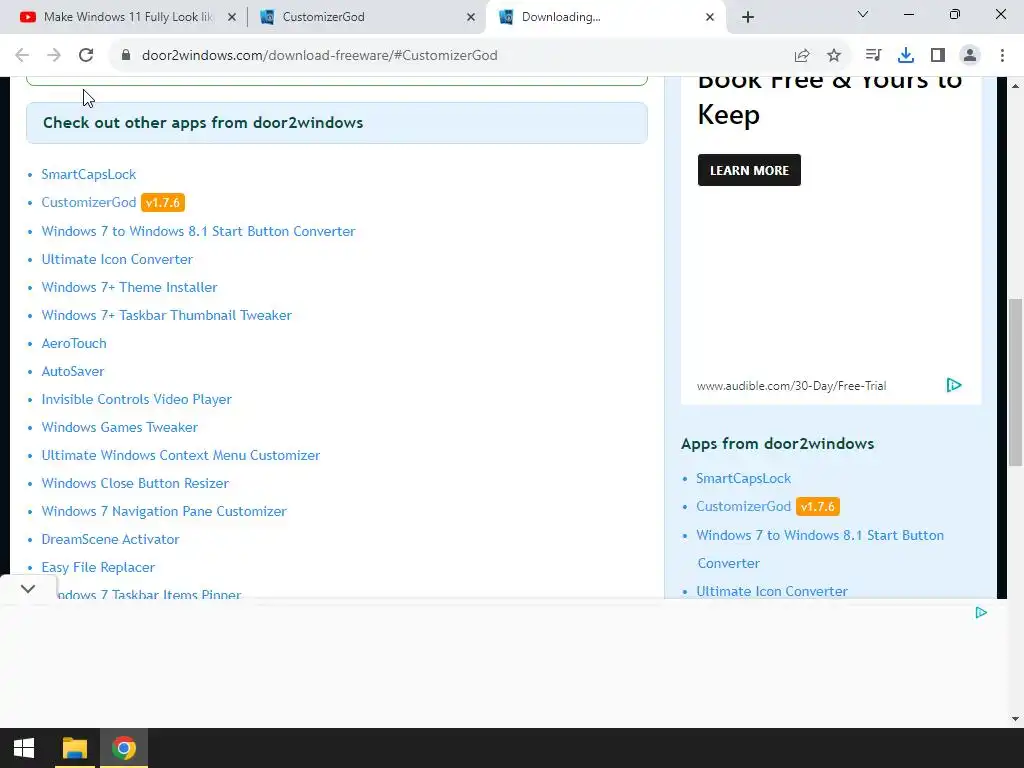Close the Downloading tab

[x=710, y=17]
